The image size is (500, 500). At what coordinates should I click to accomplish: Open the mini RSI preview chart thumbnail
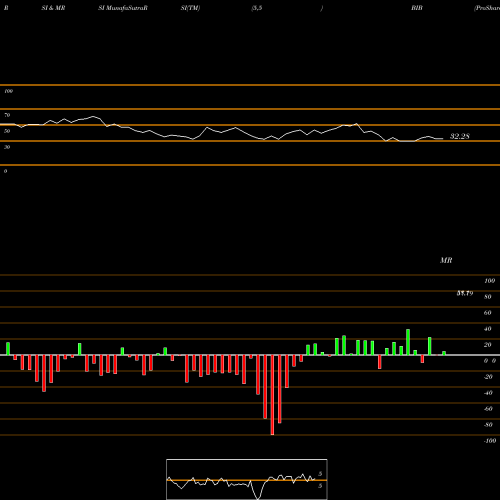coord(247,479)
